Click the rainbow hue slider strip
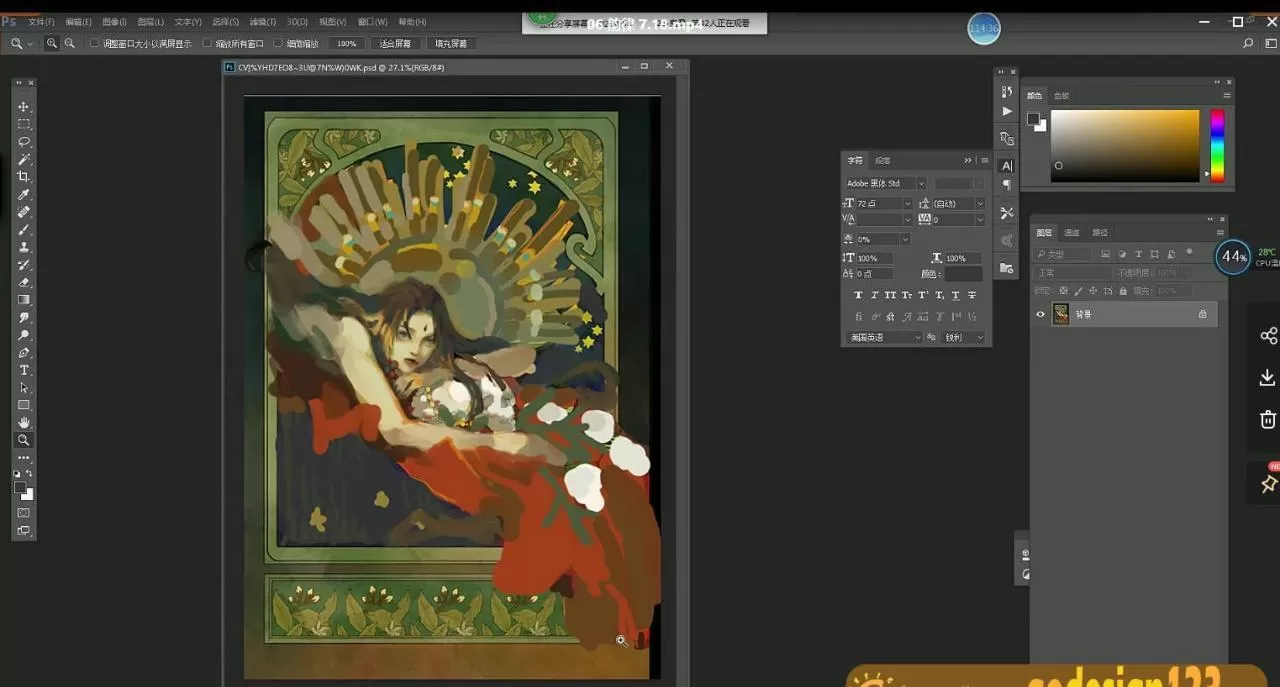Viewport: 1280px width, 687px height. 1217,145
